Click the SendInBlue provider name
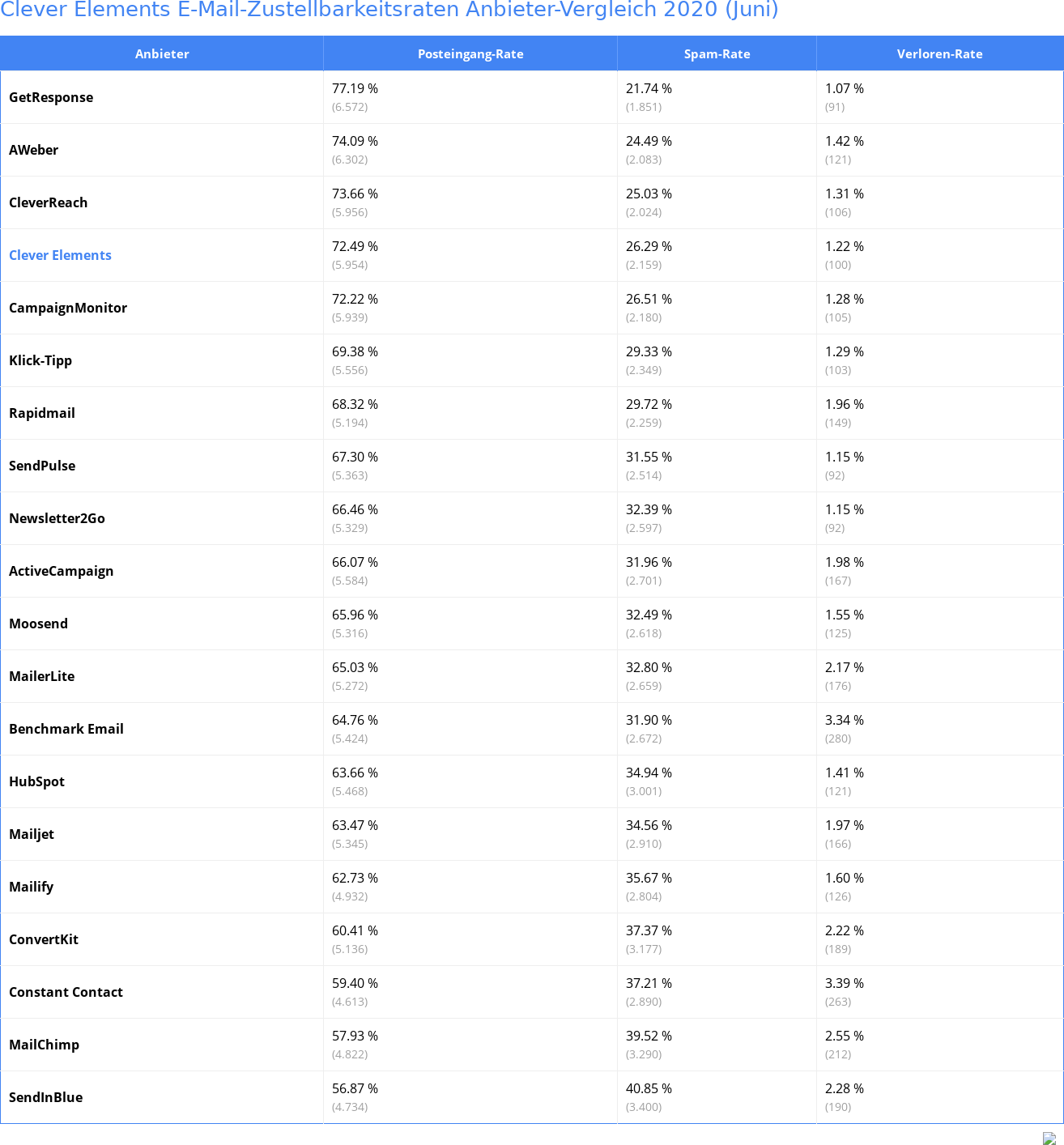 coord(45,1097)
